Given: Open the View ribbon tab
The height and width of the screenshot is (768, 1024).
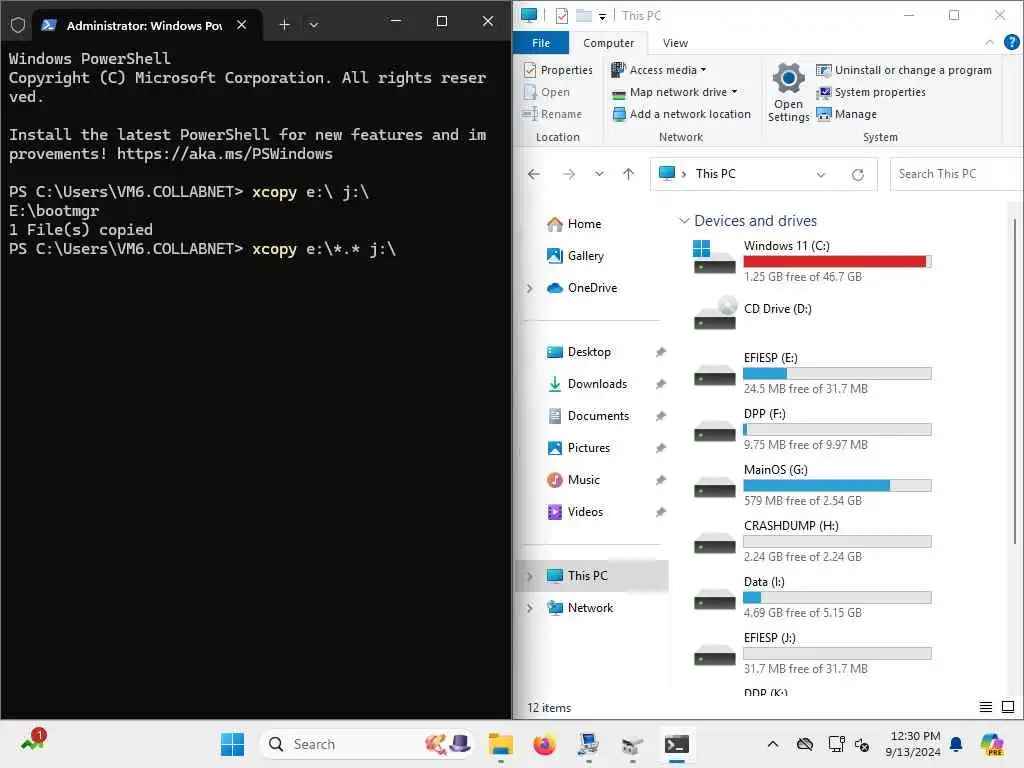Looking at the screenshot, I should click(675, 43).
